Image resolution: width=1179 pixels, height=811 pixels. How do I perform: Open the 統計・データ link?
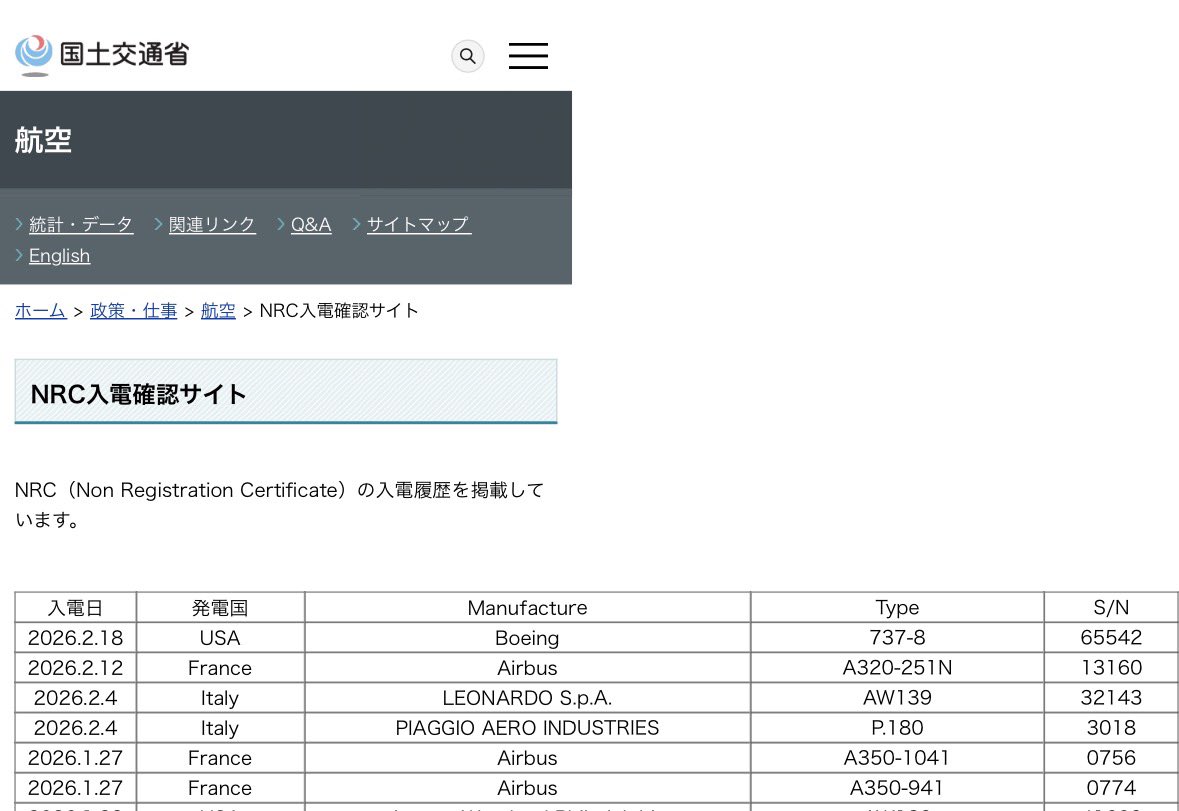coord(81,224)
